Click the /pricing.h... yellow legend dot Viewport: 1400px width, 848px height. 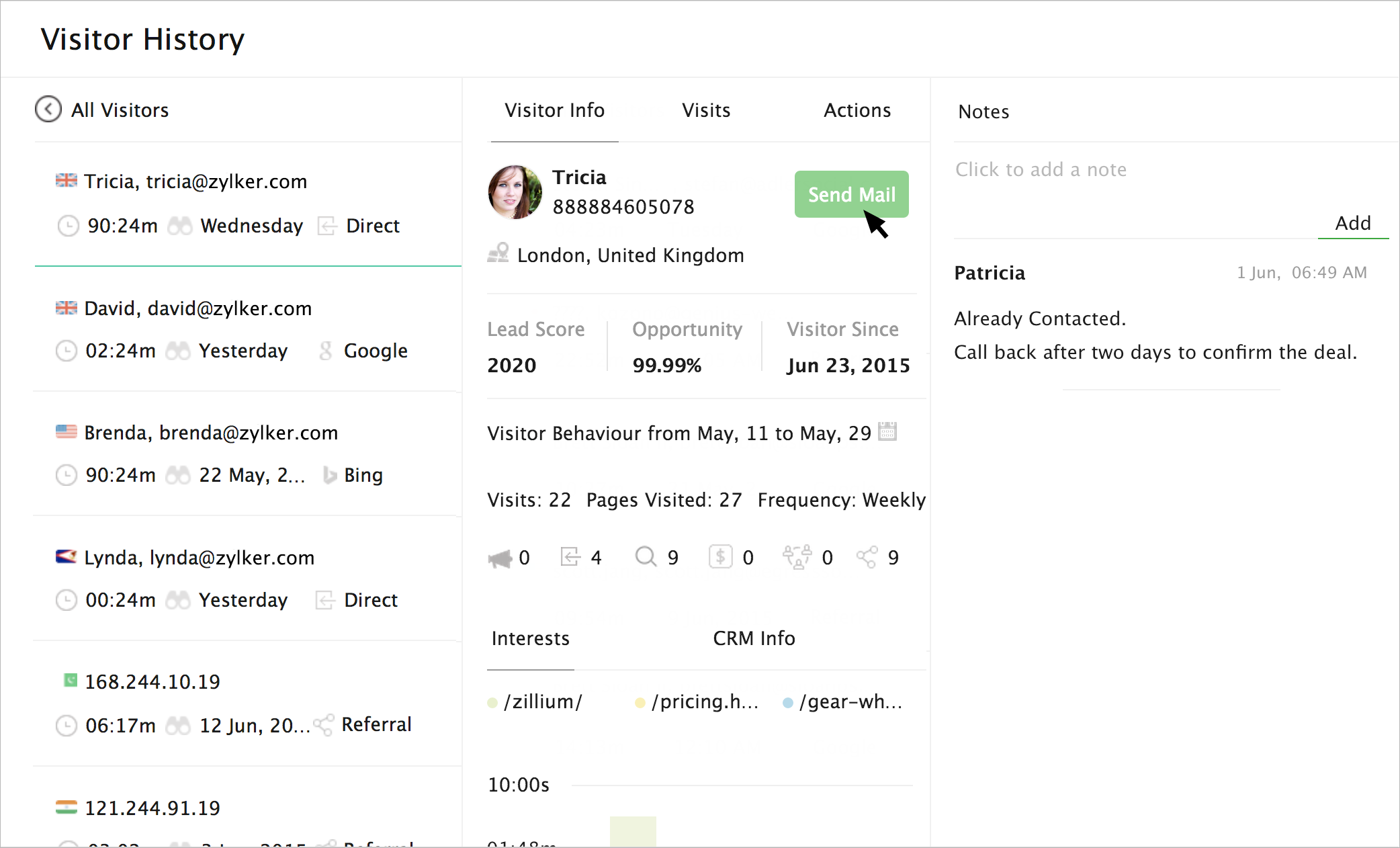(640, 703)
